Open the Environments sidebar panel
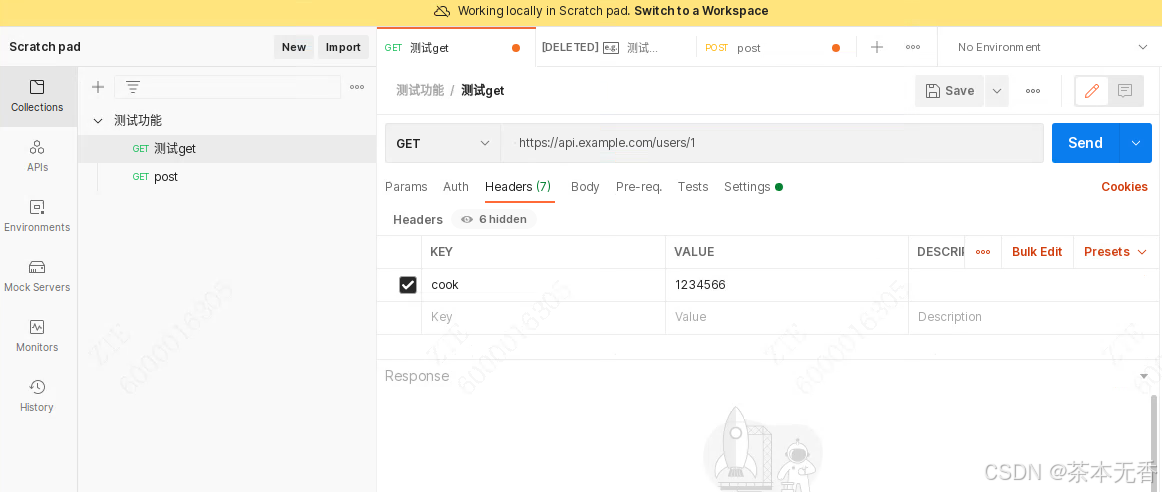This screenshot has width=1162, height=492. (37, 216)
